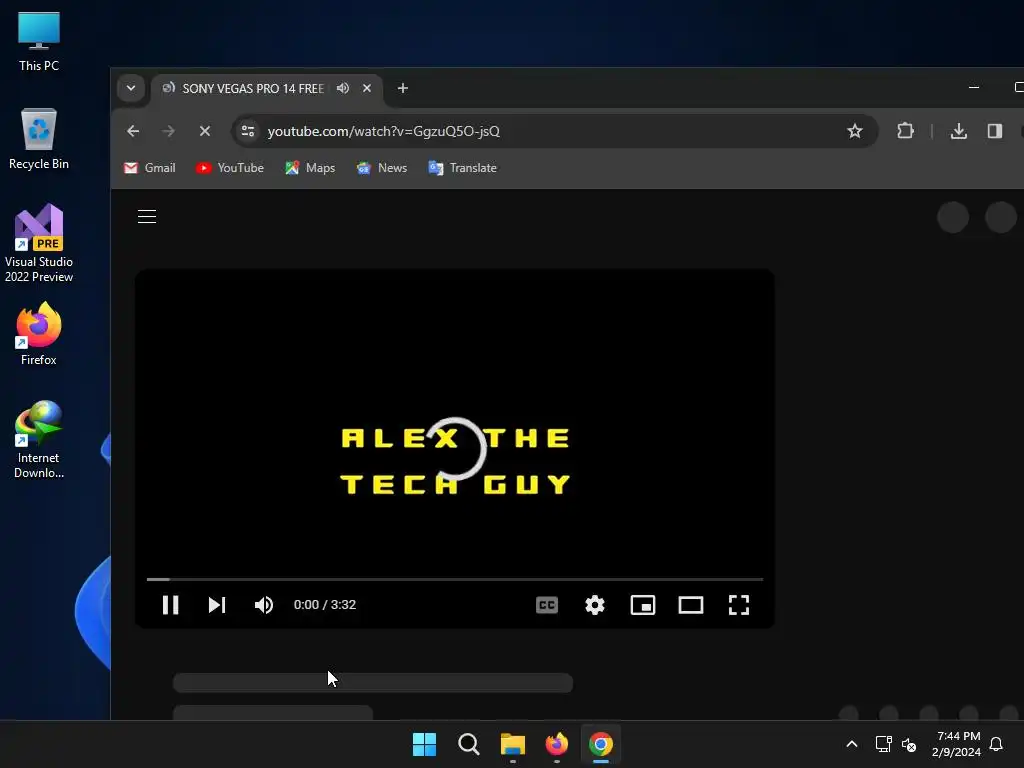Open the News bookmark

click(x=382, y=168)
